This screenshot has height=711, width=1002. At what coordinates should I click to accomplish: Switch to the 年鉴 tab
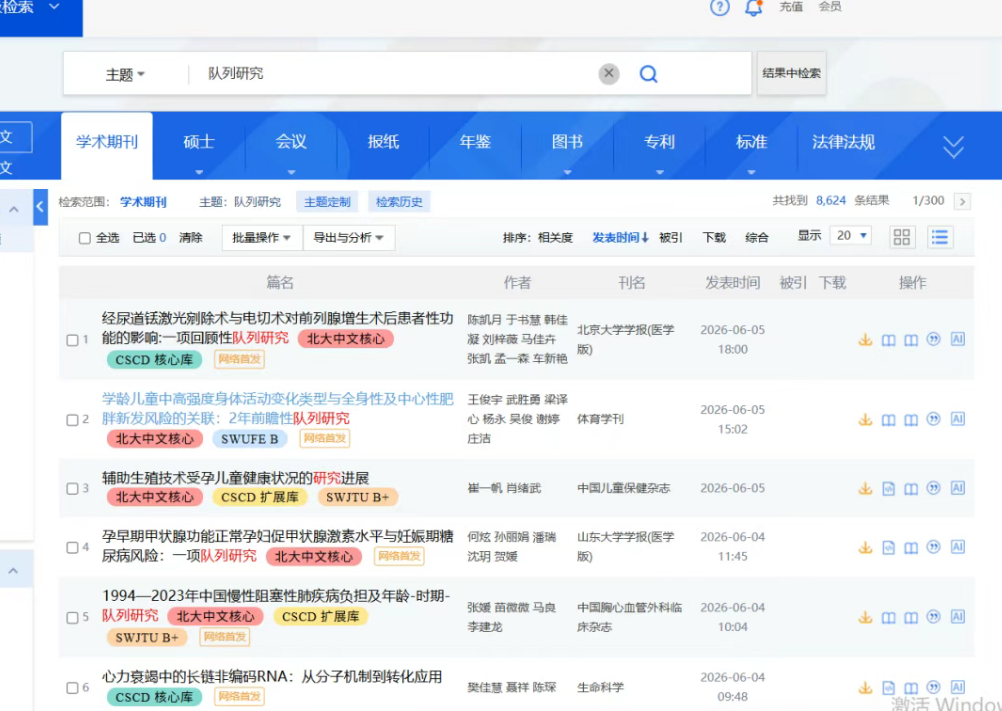coord(475,142)
